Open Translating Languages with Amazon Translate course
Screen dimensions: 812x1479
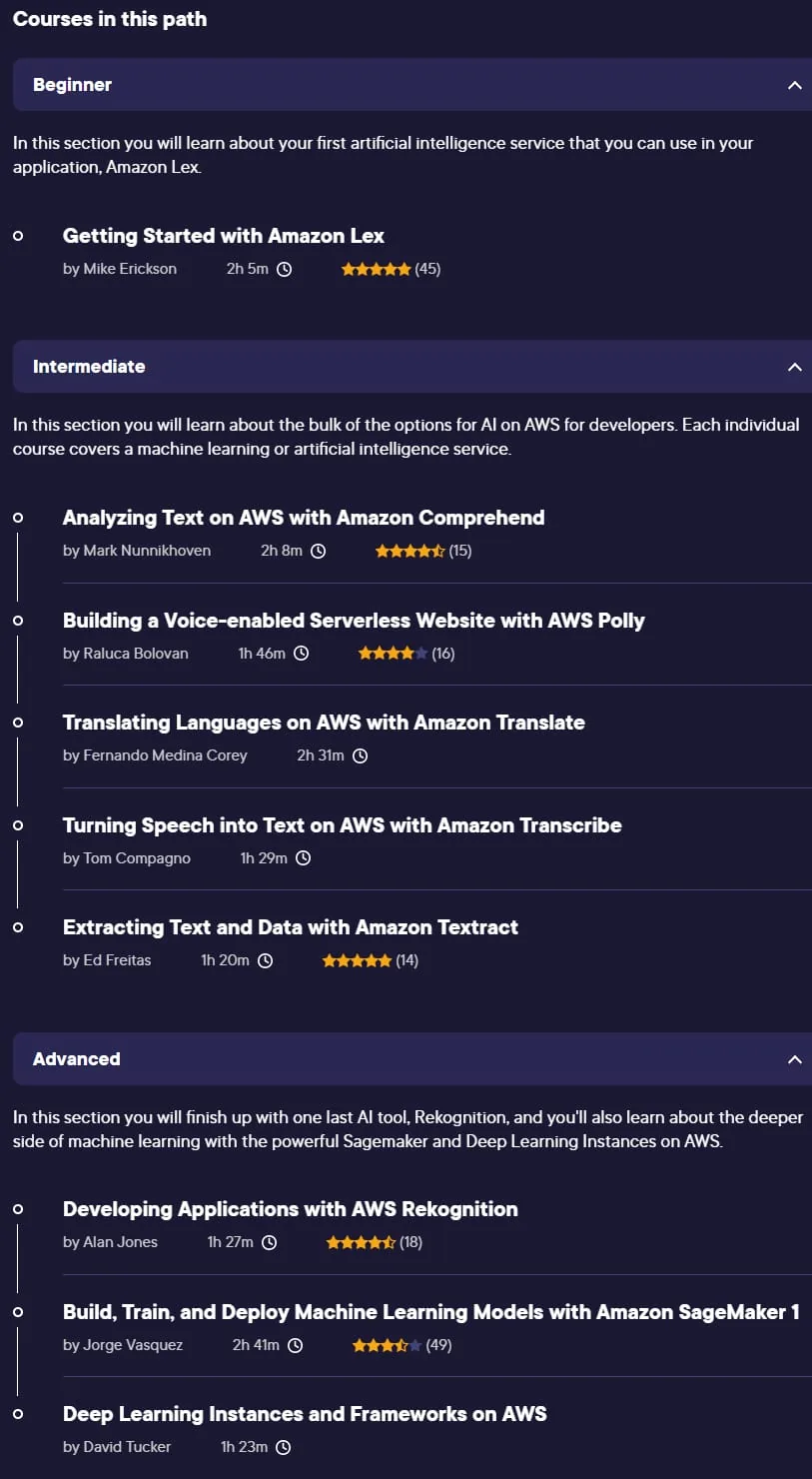(324, 723)
